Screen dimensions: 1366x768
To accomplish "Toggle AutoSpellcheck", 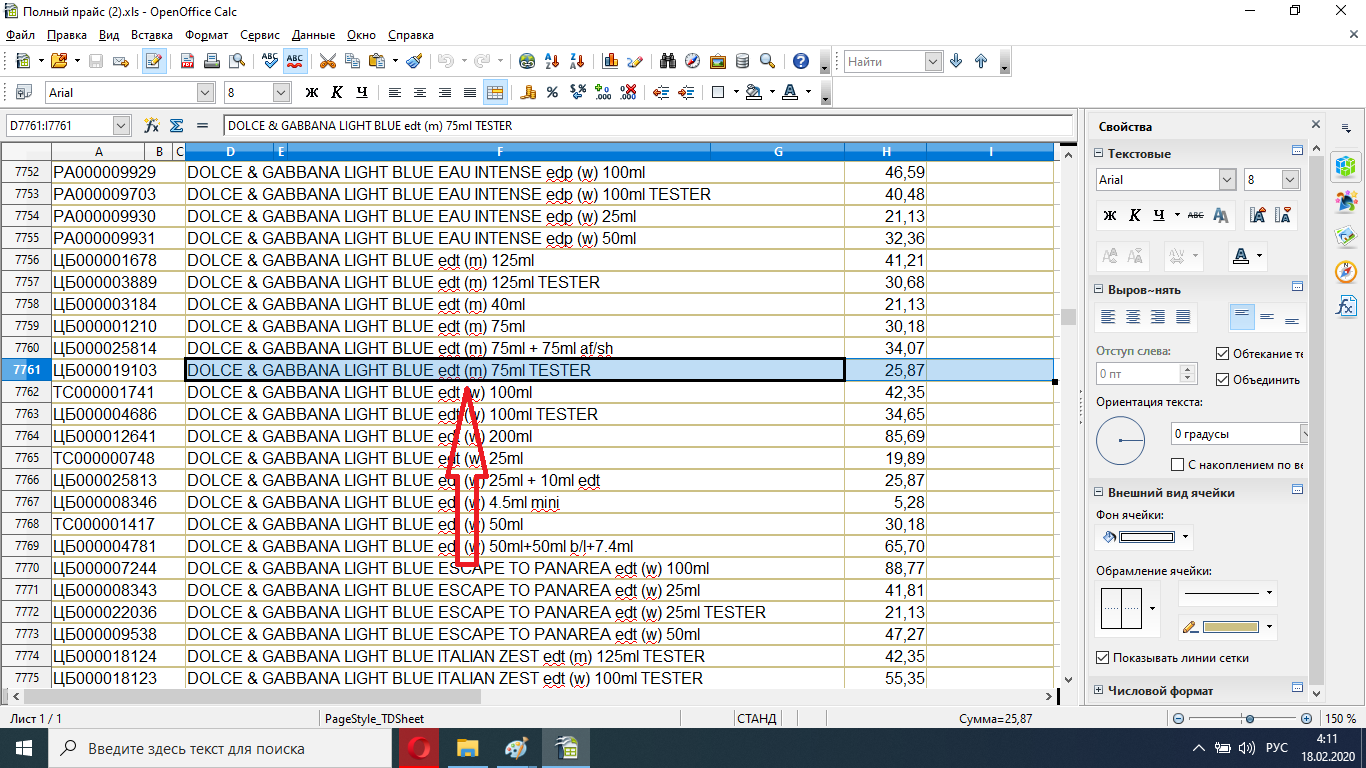I will (x=294, y=61).
